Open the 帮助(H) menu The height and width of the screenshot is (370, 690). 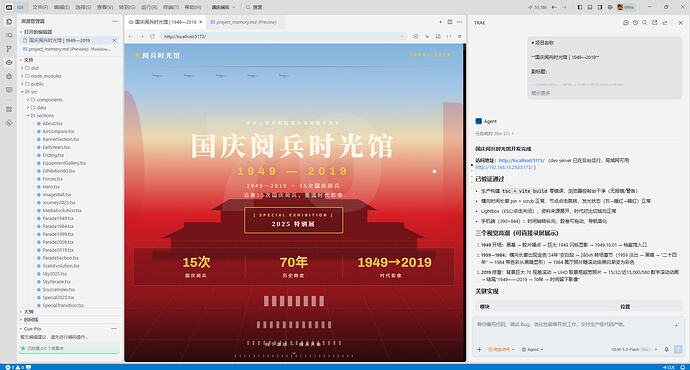(x=193, y=7)
